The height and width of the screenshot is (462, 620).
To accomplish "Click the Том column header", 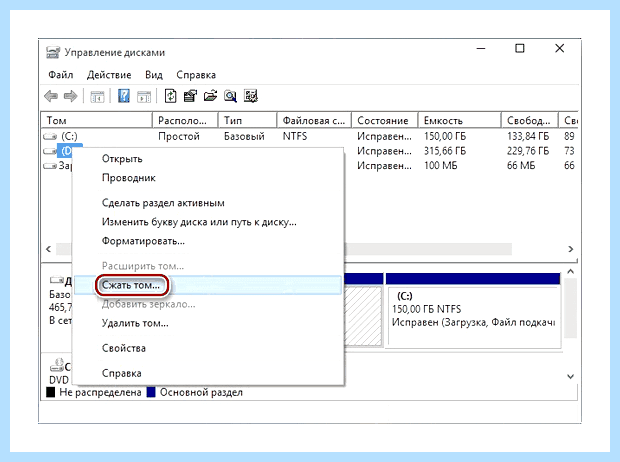I will coord(97,120).
